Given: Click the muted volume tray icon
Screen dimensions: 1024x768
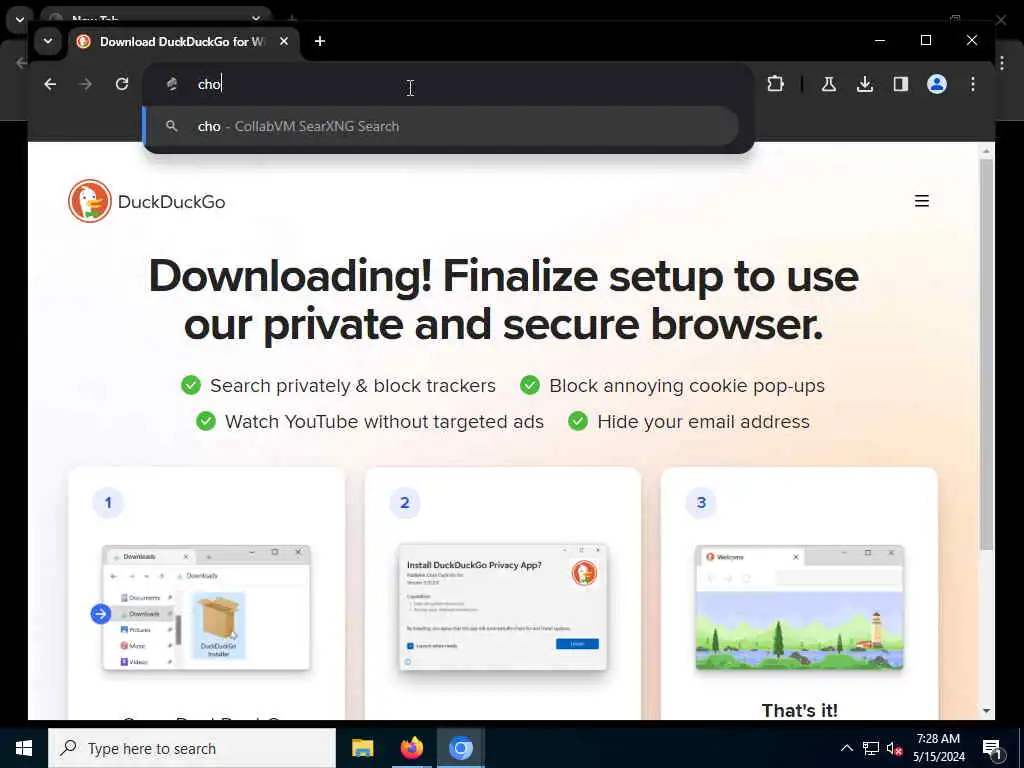Looking at the screenshot, I should 894,748.
